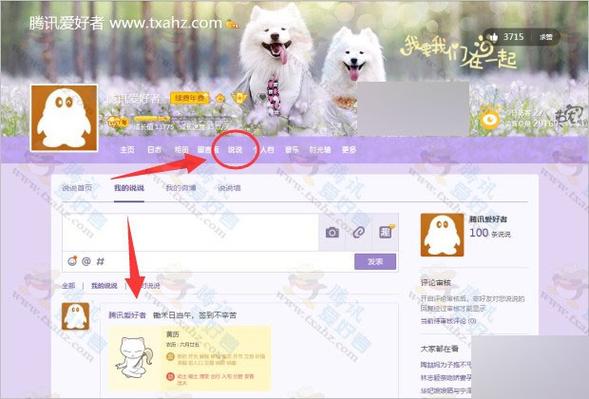Switch to 我的微博 tab
The height and width of the screenshot is (399, 589).
point(181,188)
